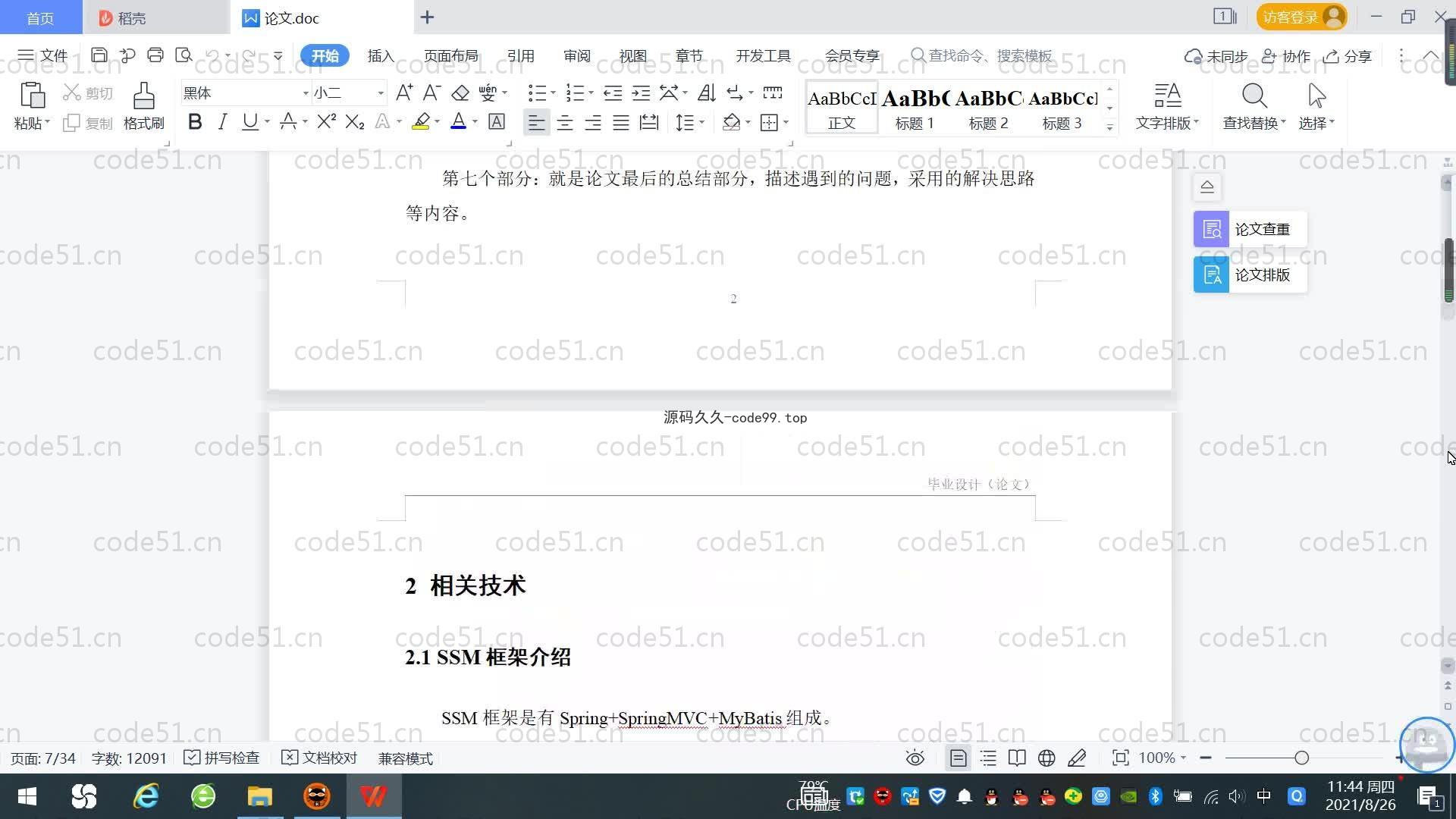This screenshot has width=1456, height=819.
Task: Toggle left text alignment
Action: [x=536, y=122]
